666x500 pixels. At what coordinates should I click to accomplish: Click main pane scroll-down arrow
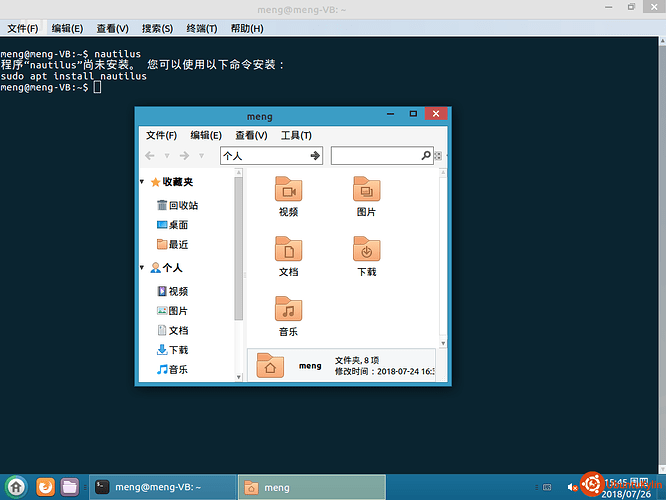(x=443, y=343)
